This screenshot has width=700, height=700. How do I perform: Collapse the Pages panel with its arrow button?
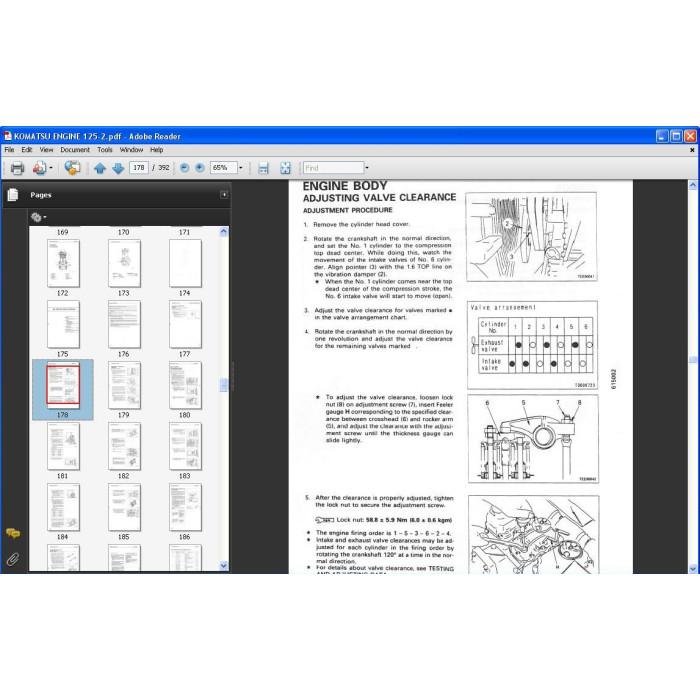[x=224, y=195]
